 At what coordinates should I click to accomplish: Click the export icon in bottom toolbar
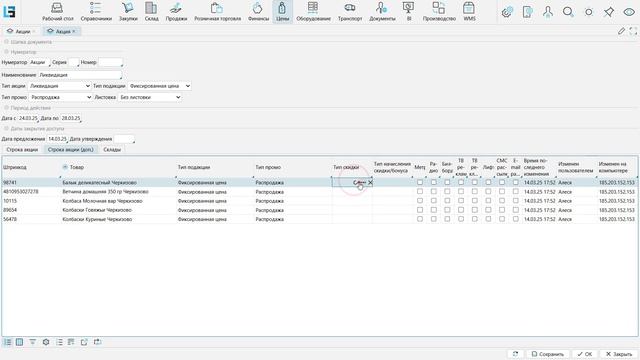pos(84,342)
